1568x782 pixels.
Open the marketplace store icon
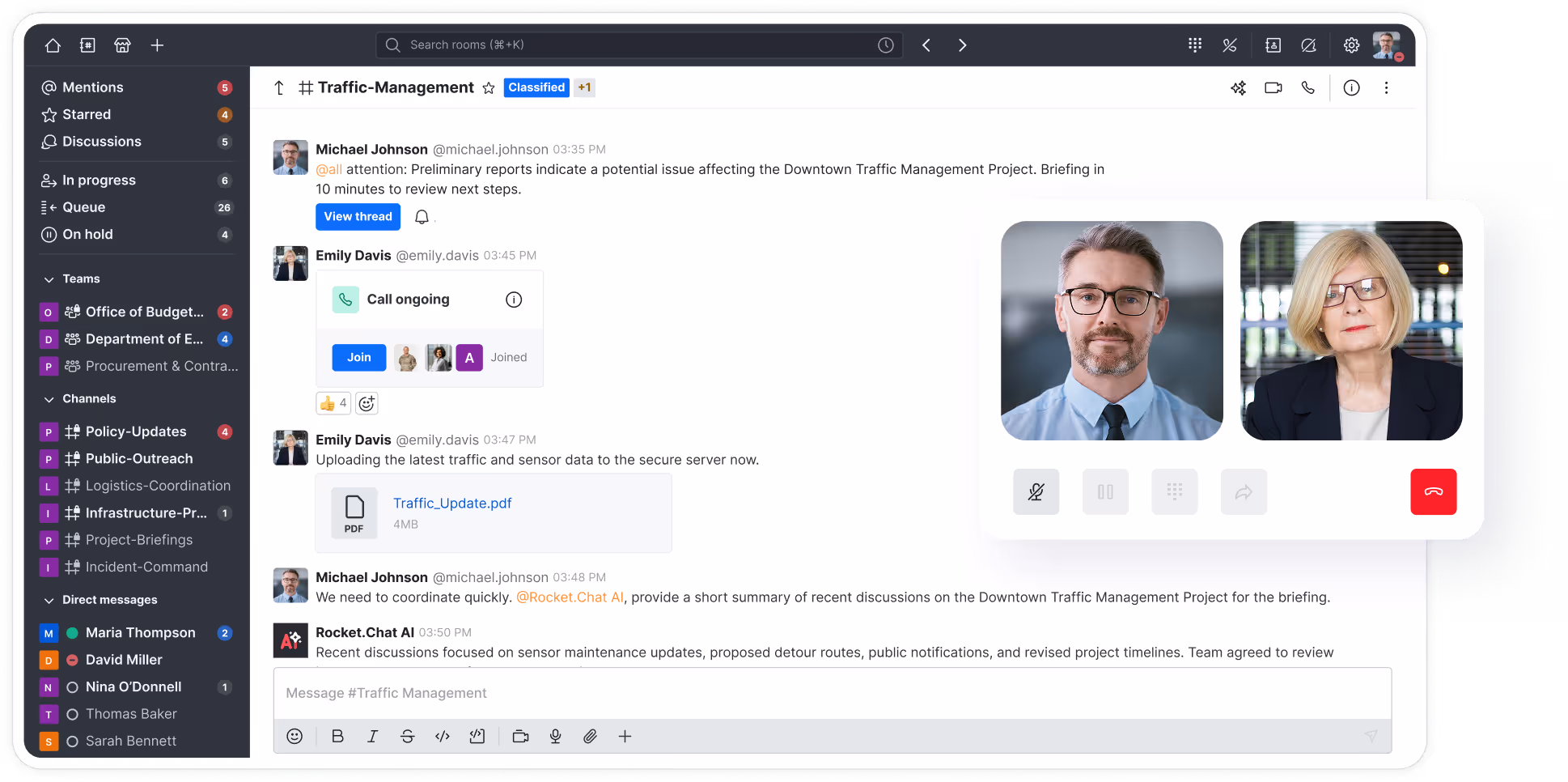122,45
